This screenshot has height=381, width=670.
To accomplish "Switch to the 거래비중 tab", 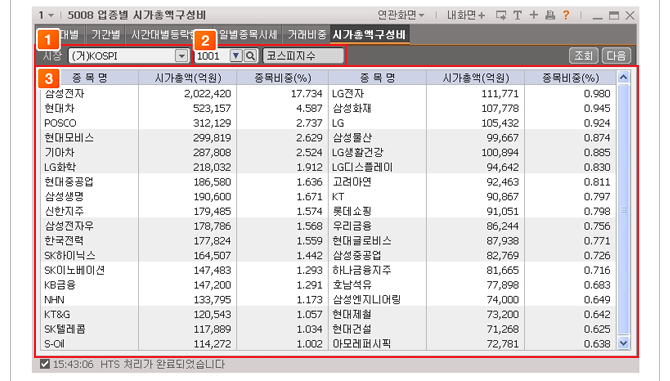I will point(306,35).
